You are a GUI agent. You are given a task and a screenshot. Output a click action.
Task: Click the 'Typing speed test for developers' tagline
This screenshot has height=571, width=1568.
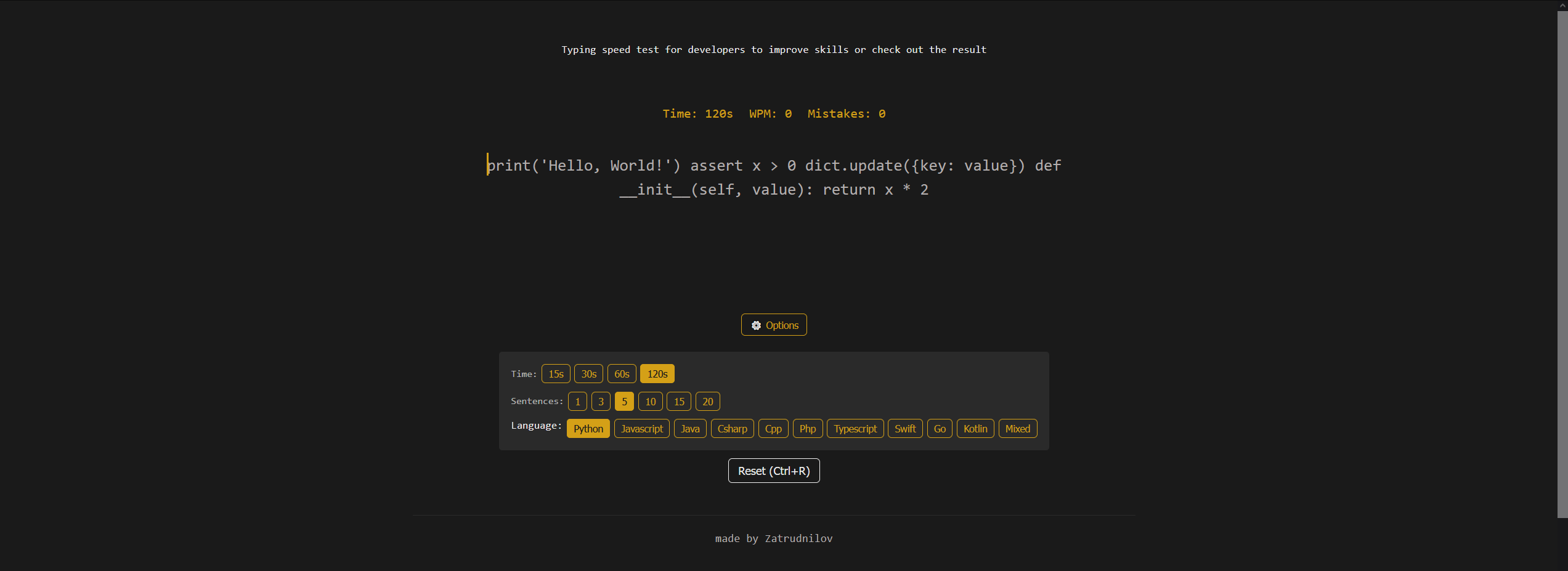click(774, 50)
